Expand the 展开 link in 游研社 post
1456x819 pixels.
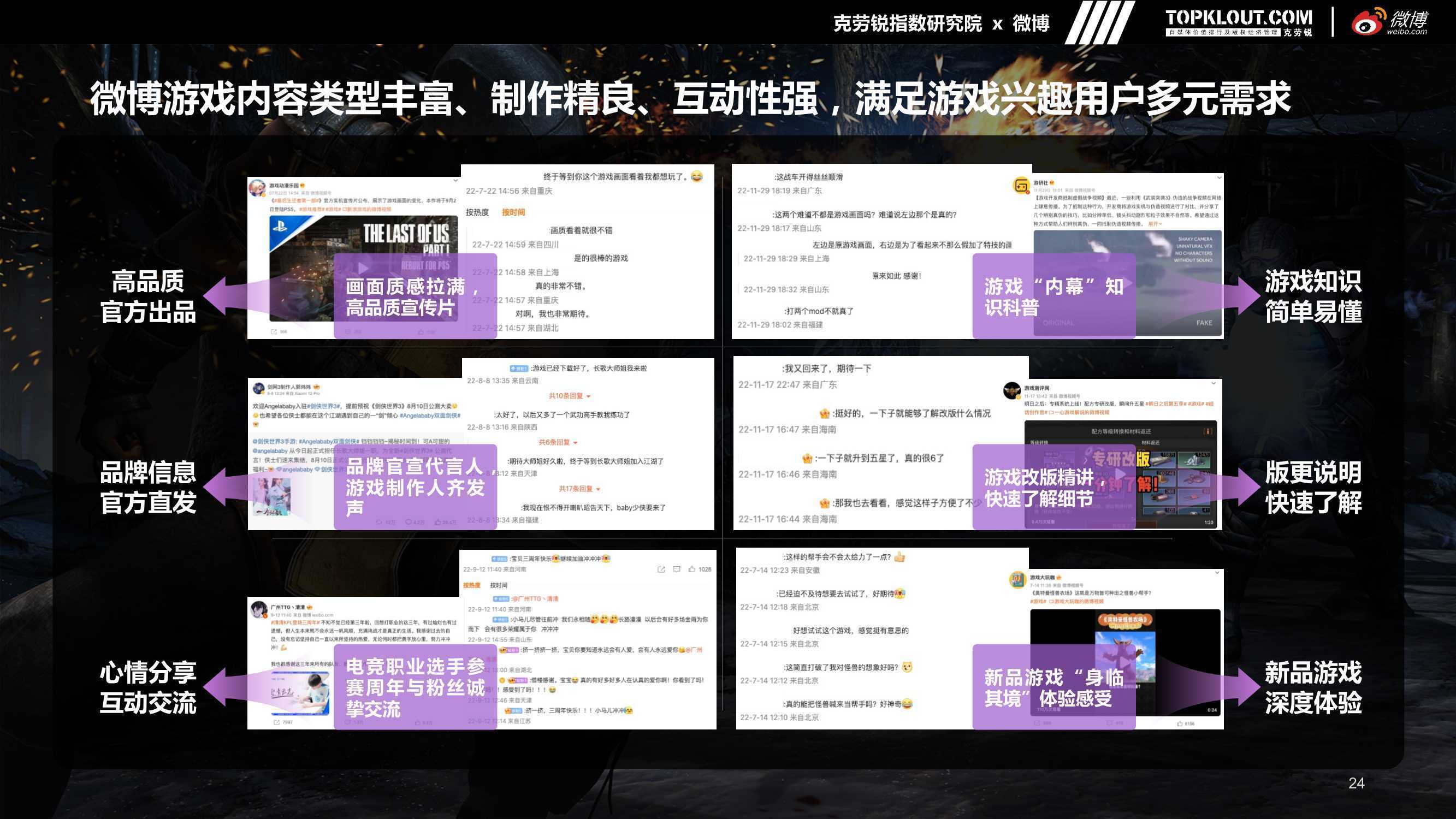point(1155,224)
